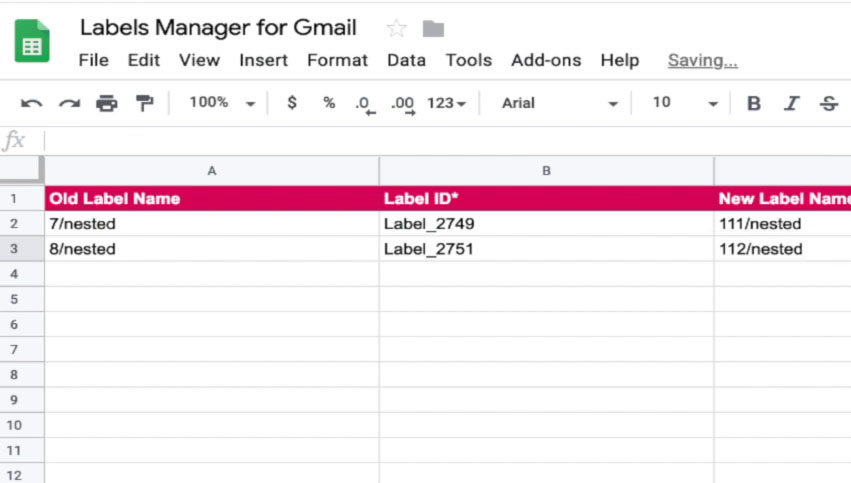The height and width of the screenshot is (483, 851).
Task: Select row 1 header
Action: (22, 199)
